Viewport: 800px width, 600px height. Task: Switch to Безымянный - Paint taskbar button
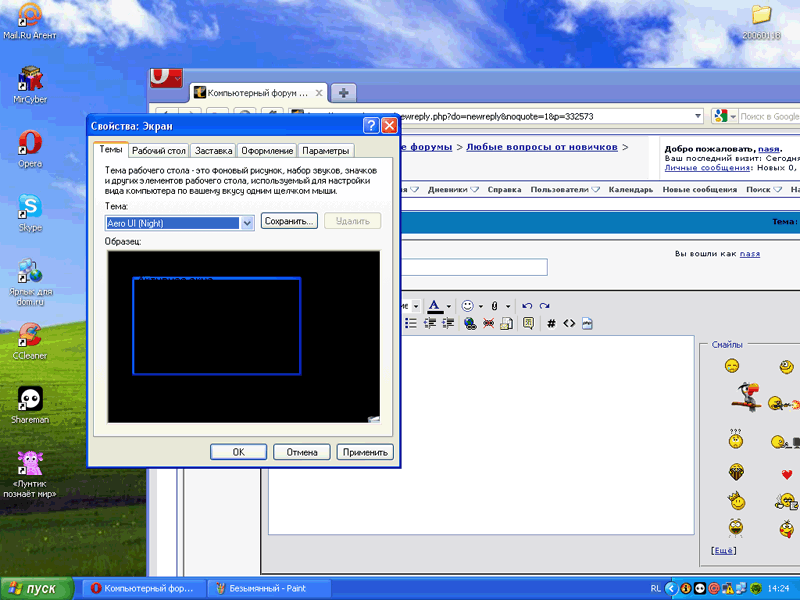pyautogui.click(x=269, y=588)
